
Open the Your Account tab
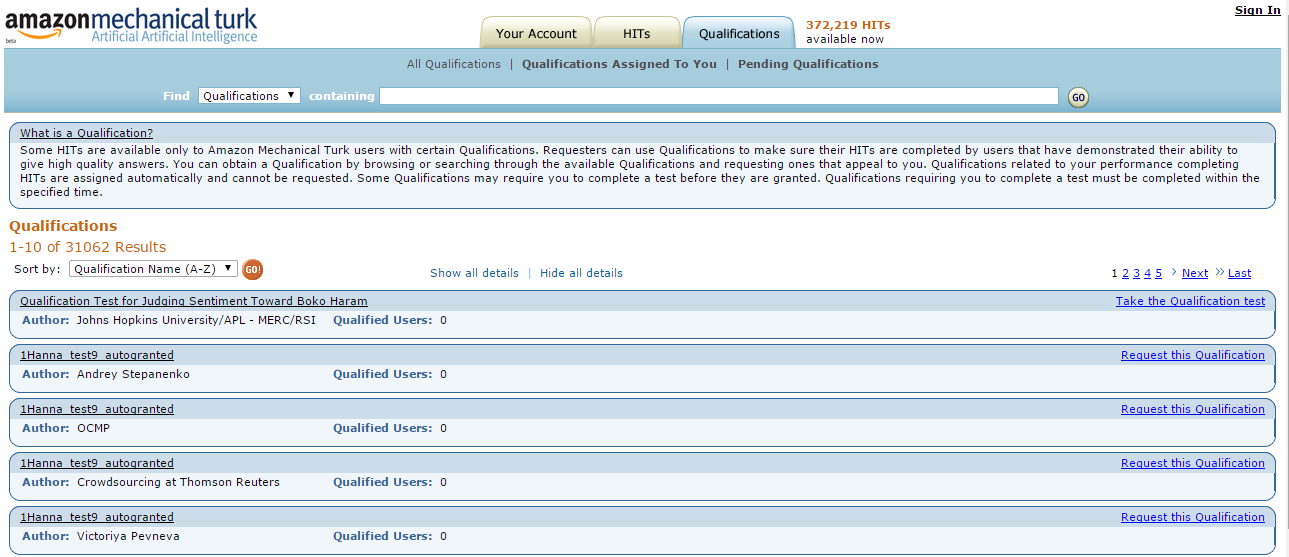coord(536,33)
